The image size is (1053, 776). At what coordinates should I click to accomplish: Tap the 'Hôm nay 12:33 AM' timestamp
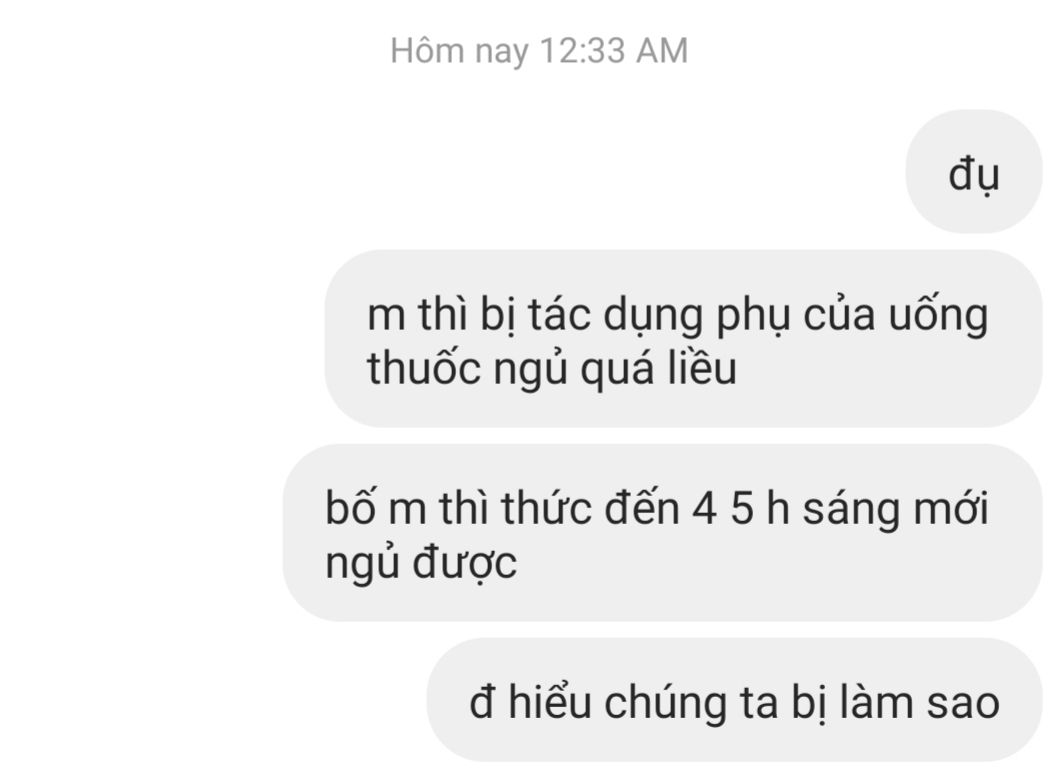point(539,51)
